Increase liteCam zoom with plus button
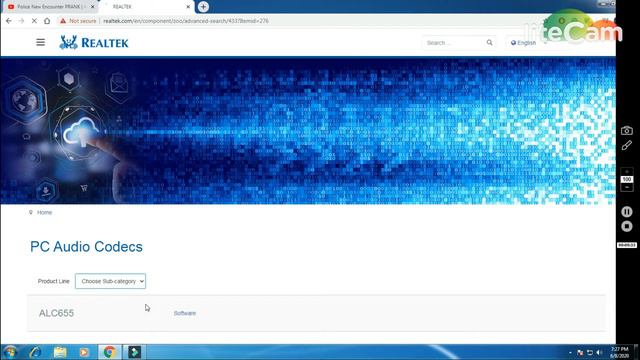 pyautogui.click(x=627, y=172)
